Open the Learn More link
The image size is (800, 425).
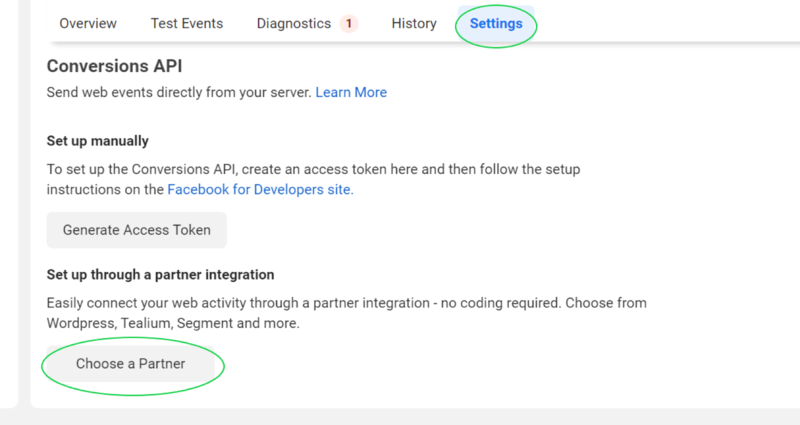pos(351,92)
